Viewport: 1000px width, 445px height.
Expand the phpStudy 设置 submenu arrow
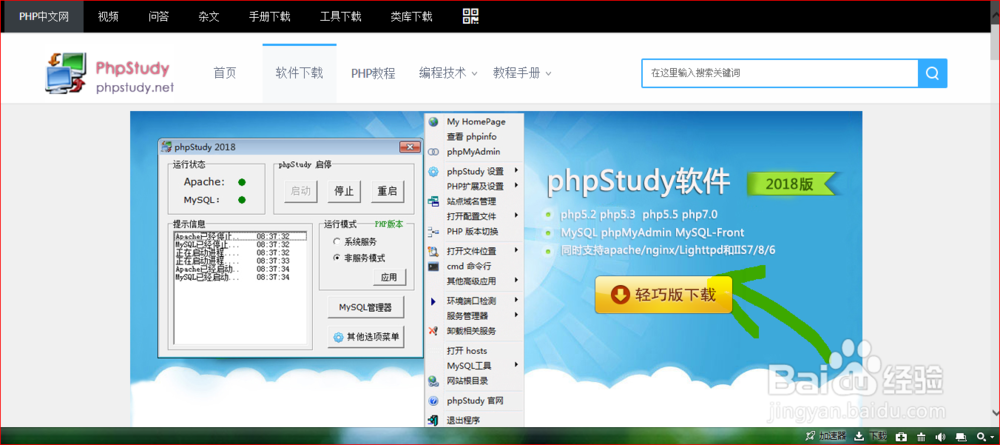pyautogui.click(x=516, y=171)
